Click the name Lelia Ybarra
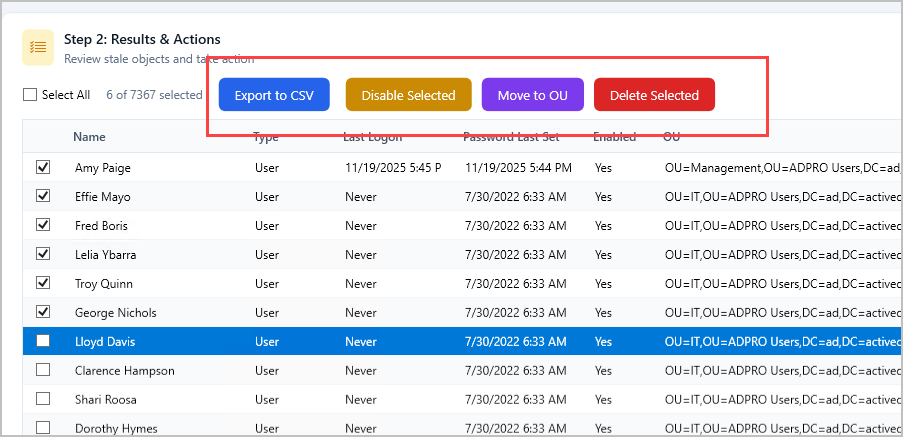Screen dimensions: 903x437 click(105, 254)
